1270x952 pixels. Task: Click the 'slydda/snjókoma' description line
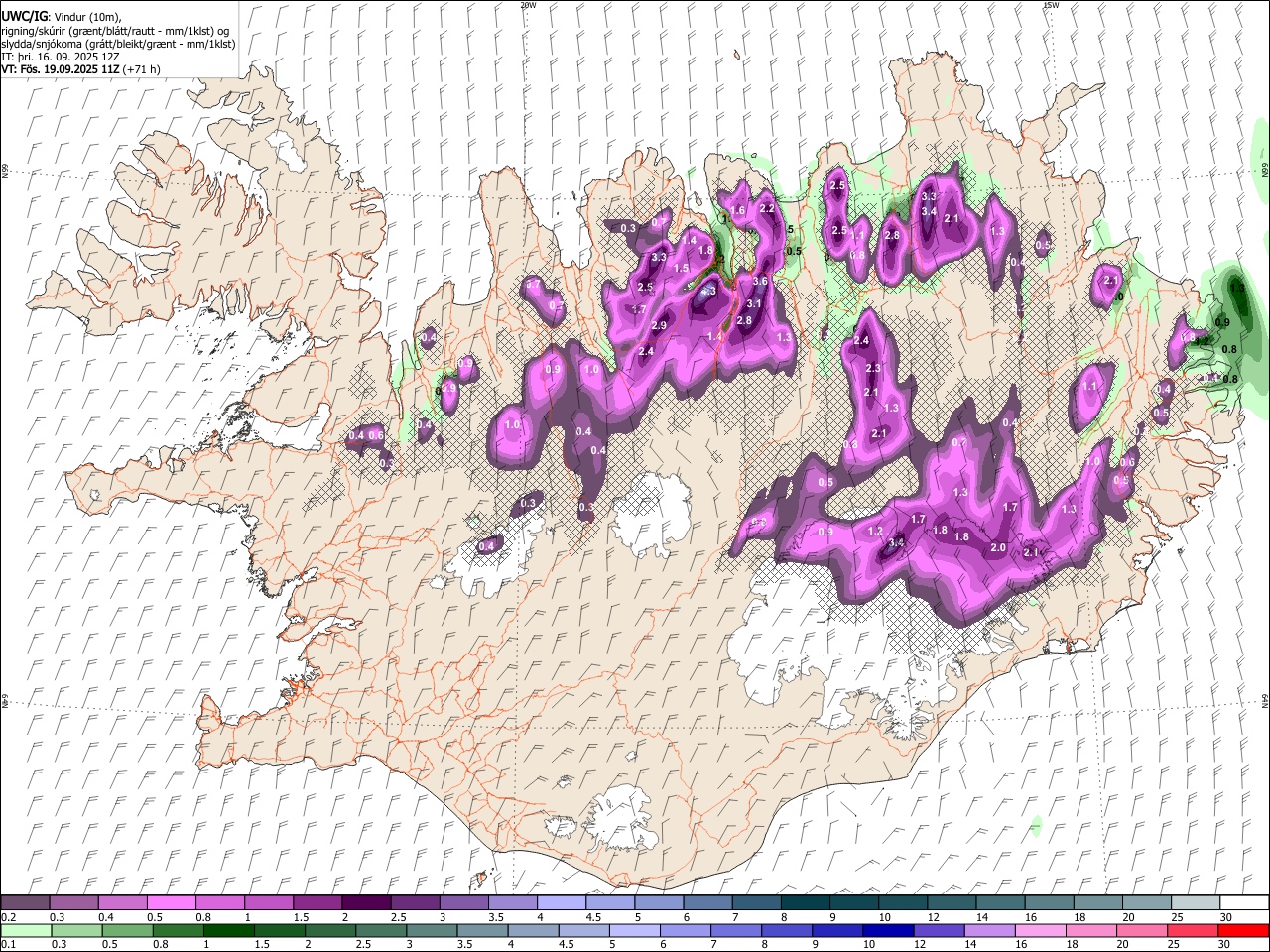[x=118, y=43]
